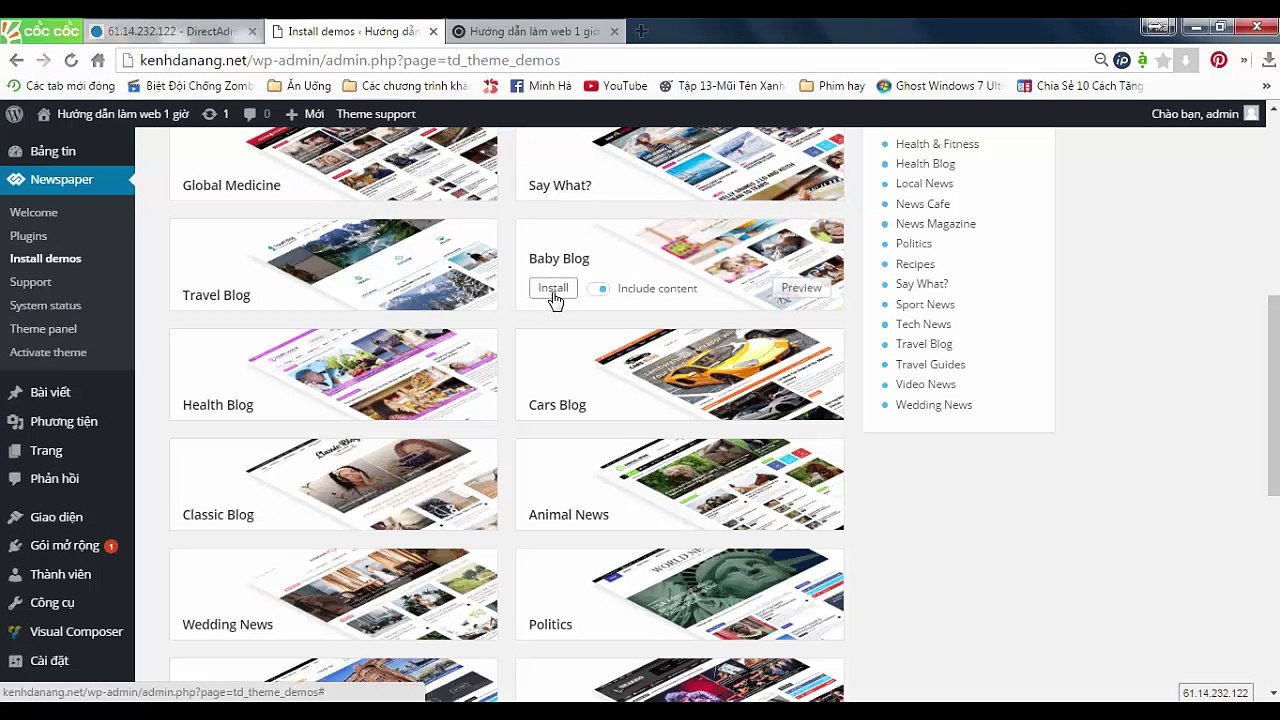Close the 'Install demos' tab

tap(433, 31)
